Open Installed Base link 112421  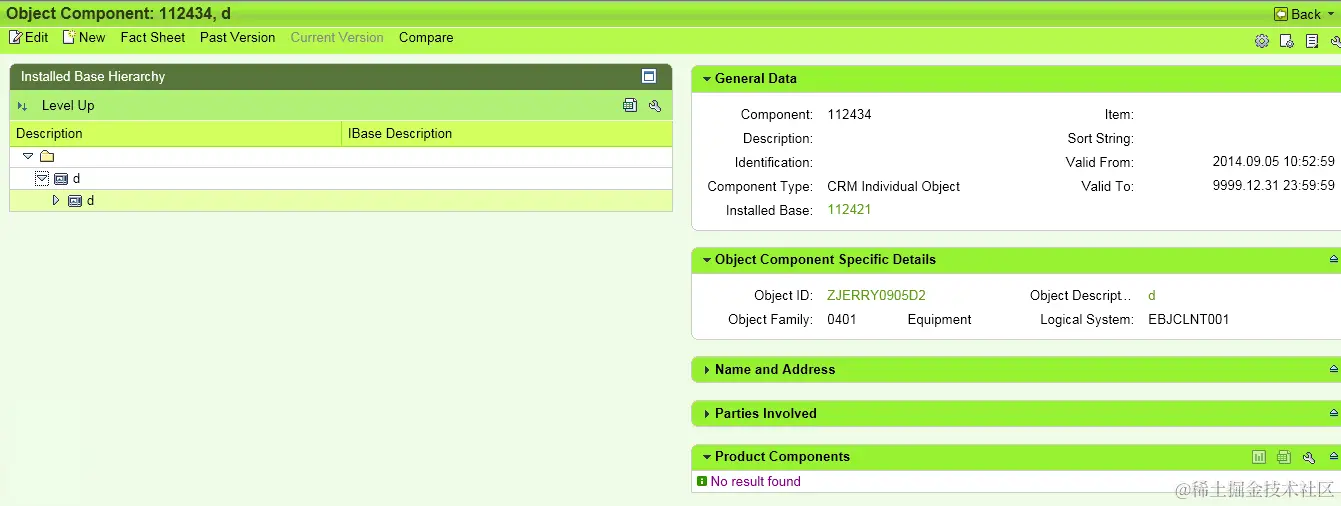(850, 210)
